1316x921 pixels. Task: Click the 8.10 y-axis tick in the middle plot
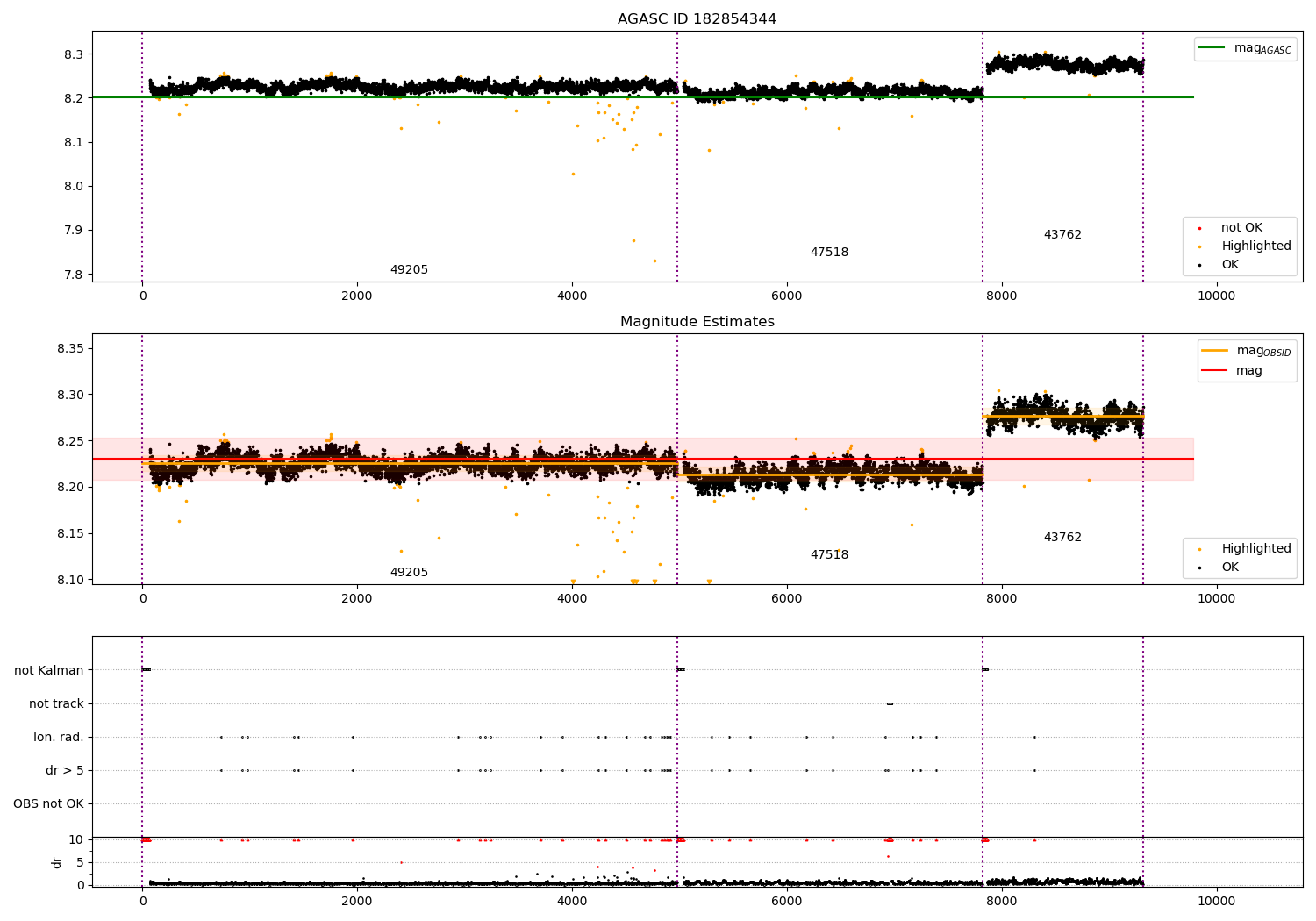pos(70,581)
